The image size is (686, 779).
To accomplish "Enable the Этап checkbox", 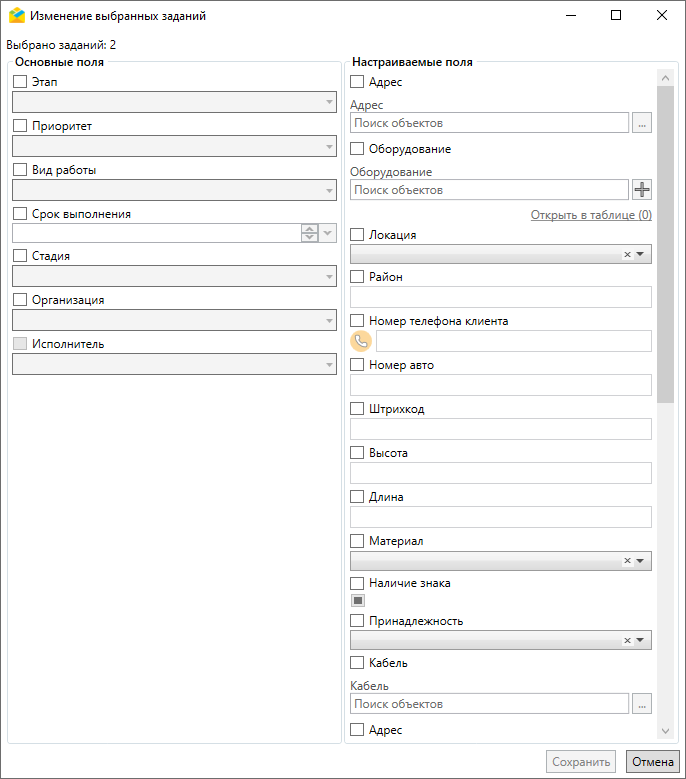I will click(x=20, y=82).
